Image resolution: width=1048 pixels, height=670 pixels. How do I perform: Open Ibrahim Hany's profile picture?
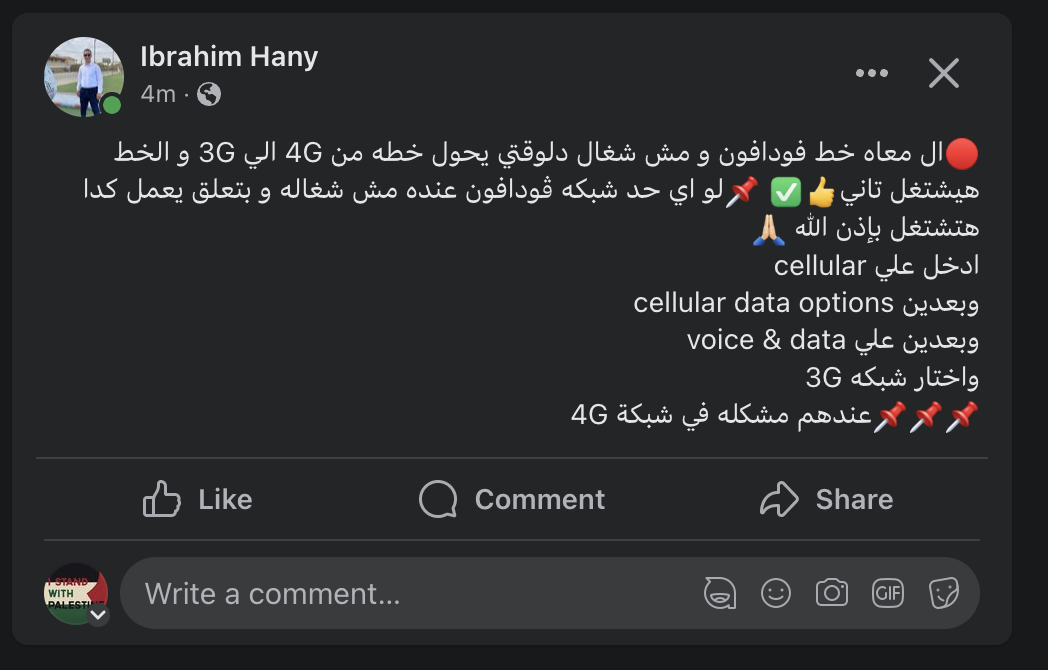point(83,76)
